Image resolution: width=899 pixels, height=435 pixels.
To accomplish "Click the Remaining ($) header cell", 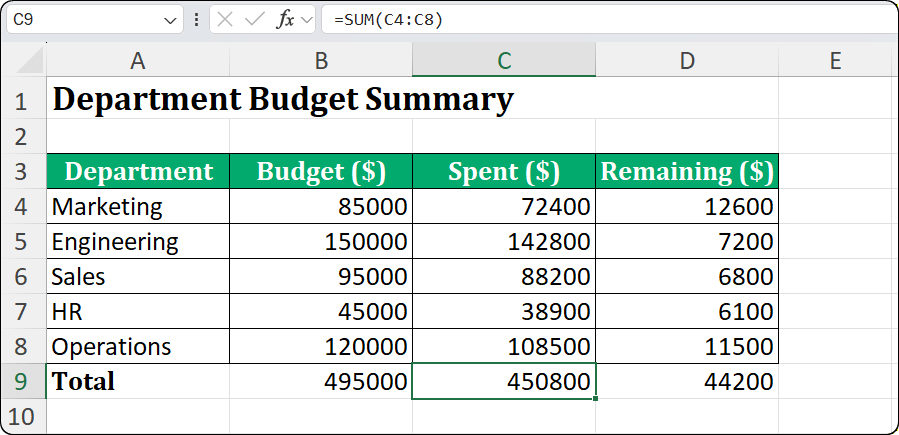I will click(687, 171).
